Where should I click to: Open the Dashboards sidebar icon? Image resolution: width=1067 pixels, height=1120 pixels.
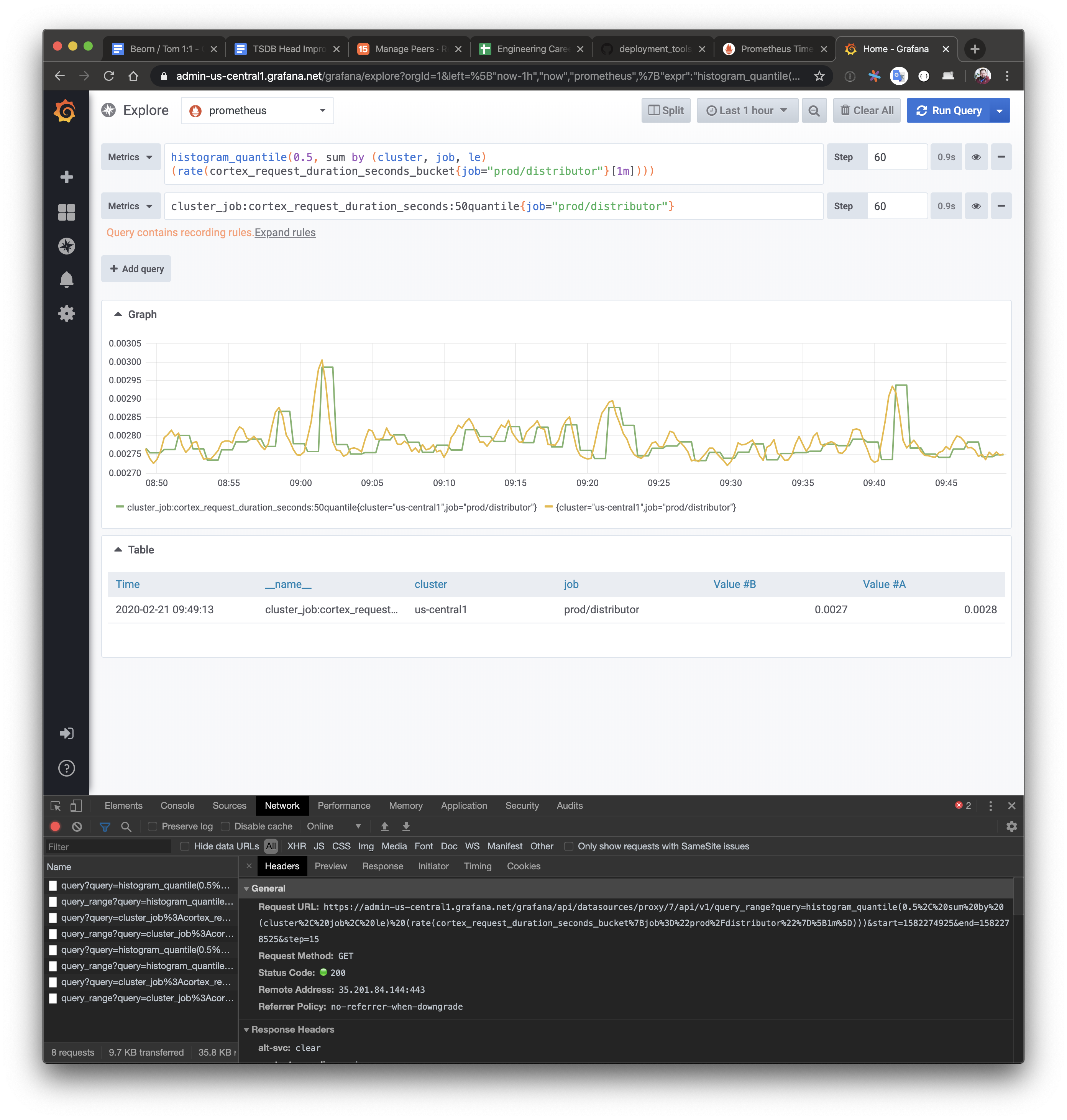[x=67, y=212]
